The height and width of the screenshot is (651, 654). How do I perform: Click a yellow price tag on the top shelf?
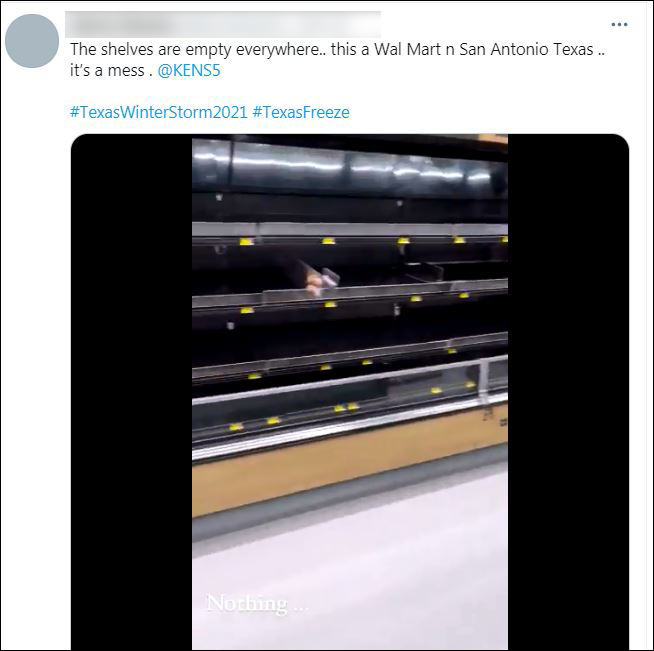pyautogui.click(x=328, y=241)
